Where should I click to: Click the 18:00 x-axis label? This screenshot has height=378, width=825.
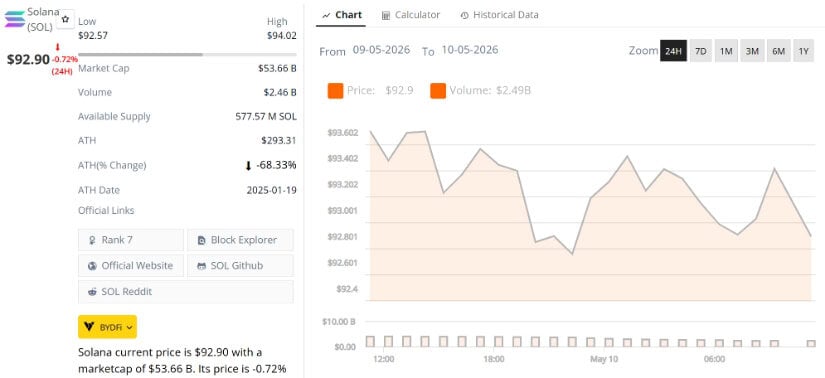coord(494,360)
